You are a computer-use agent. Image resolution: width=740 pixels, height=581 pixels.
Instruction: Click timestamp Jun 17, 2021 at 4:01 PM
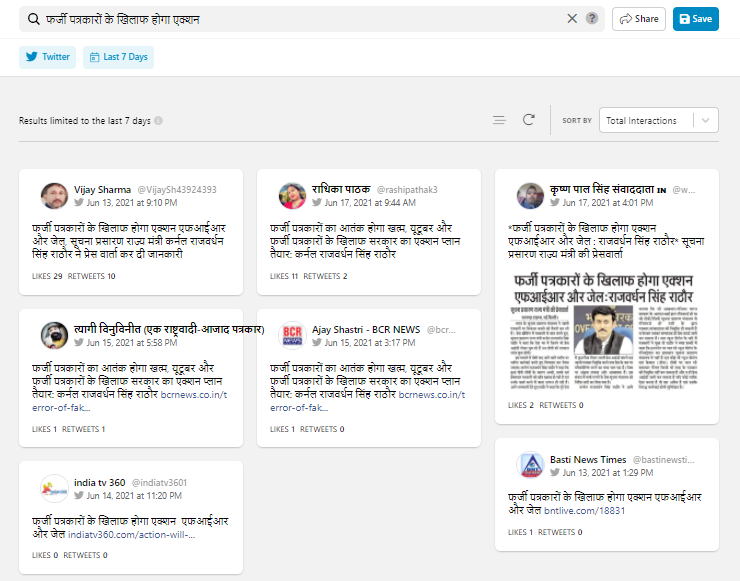point(608,203)
